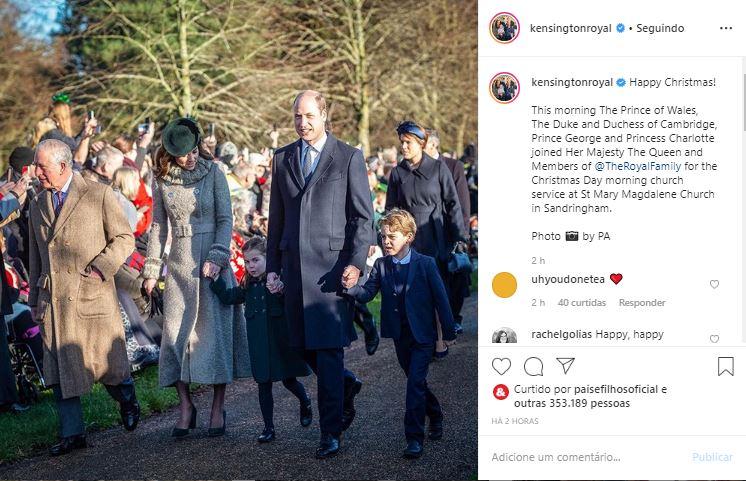
Task: Click the verified badge next to header username
Action: pos(620,29)
